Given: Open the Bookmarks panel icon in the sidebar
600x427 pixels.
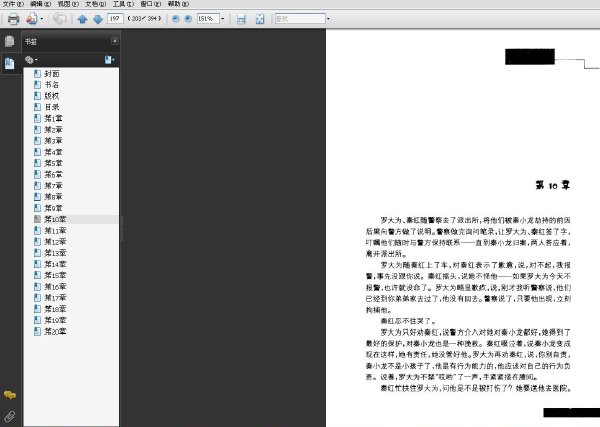Looking at the screenshot, I should pyautogui.click(x=10, y=63).
